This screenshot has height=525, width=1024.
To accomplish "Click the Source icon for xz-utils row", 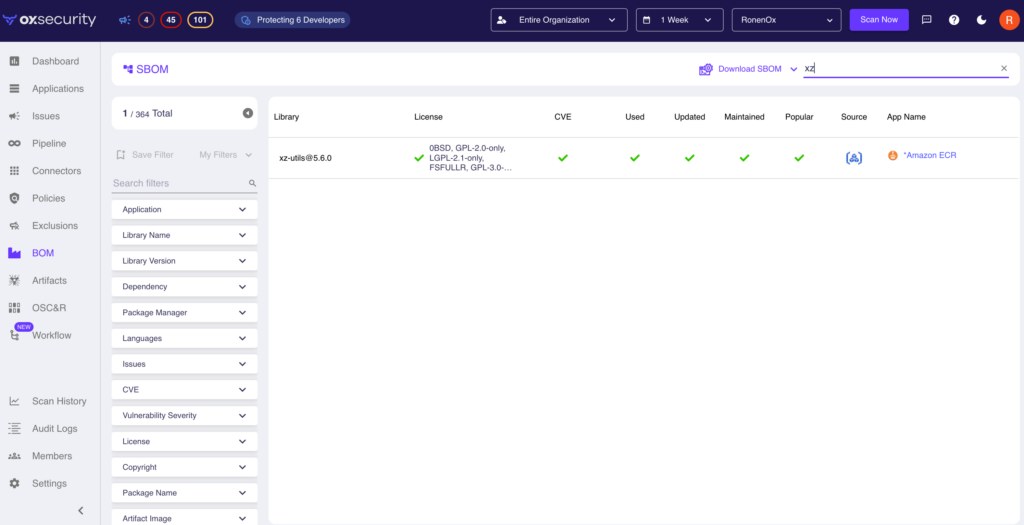I will 853,158.
